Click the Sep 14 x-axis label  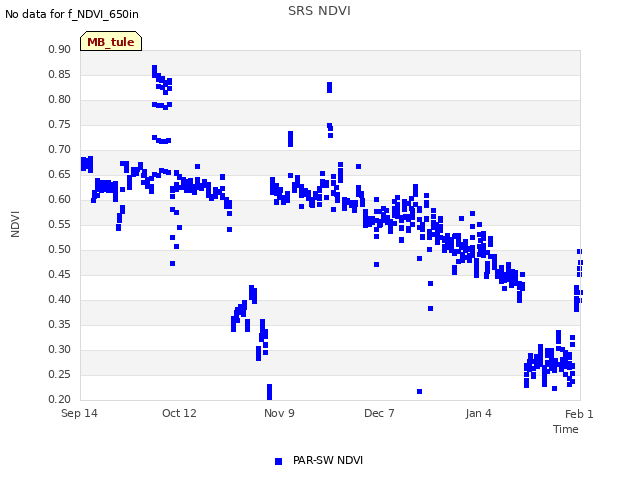tap(79, 413)
